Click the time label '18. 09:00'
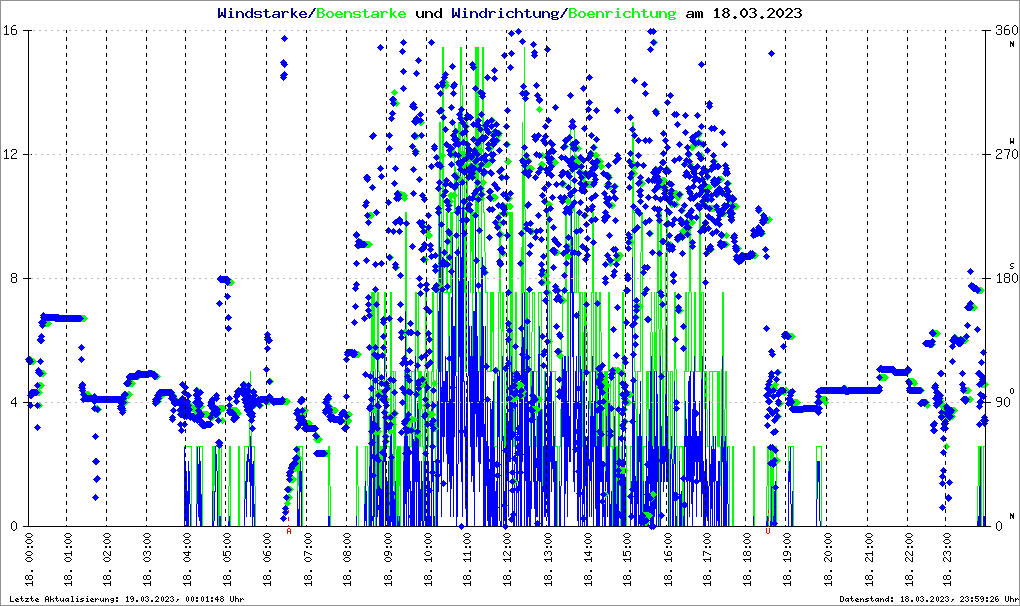 pyautogui.click(x=387, y=559)
